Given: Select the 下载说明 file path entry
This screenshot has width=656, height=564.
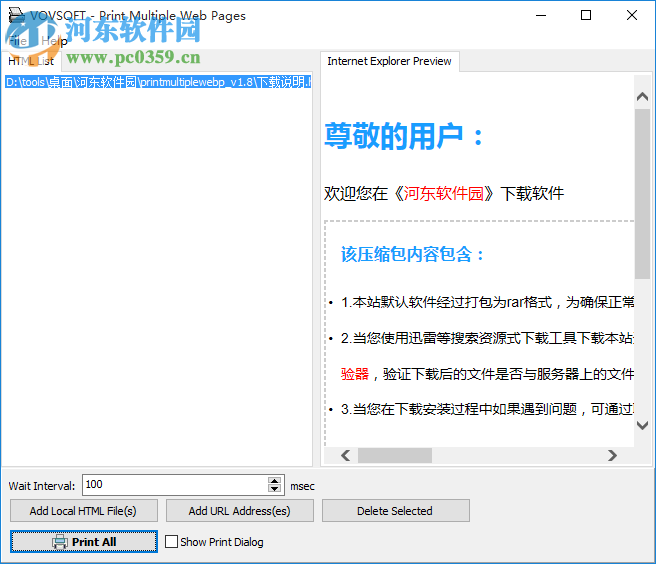Looking at the screenshot, I should 158,82.
